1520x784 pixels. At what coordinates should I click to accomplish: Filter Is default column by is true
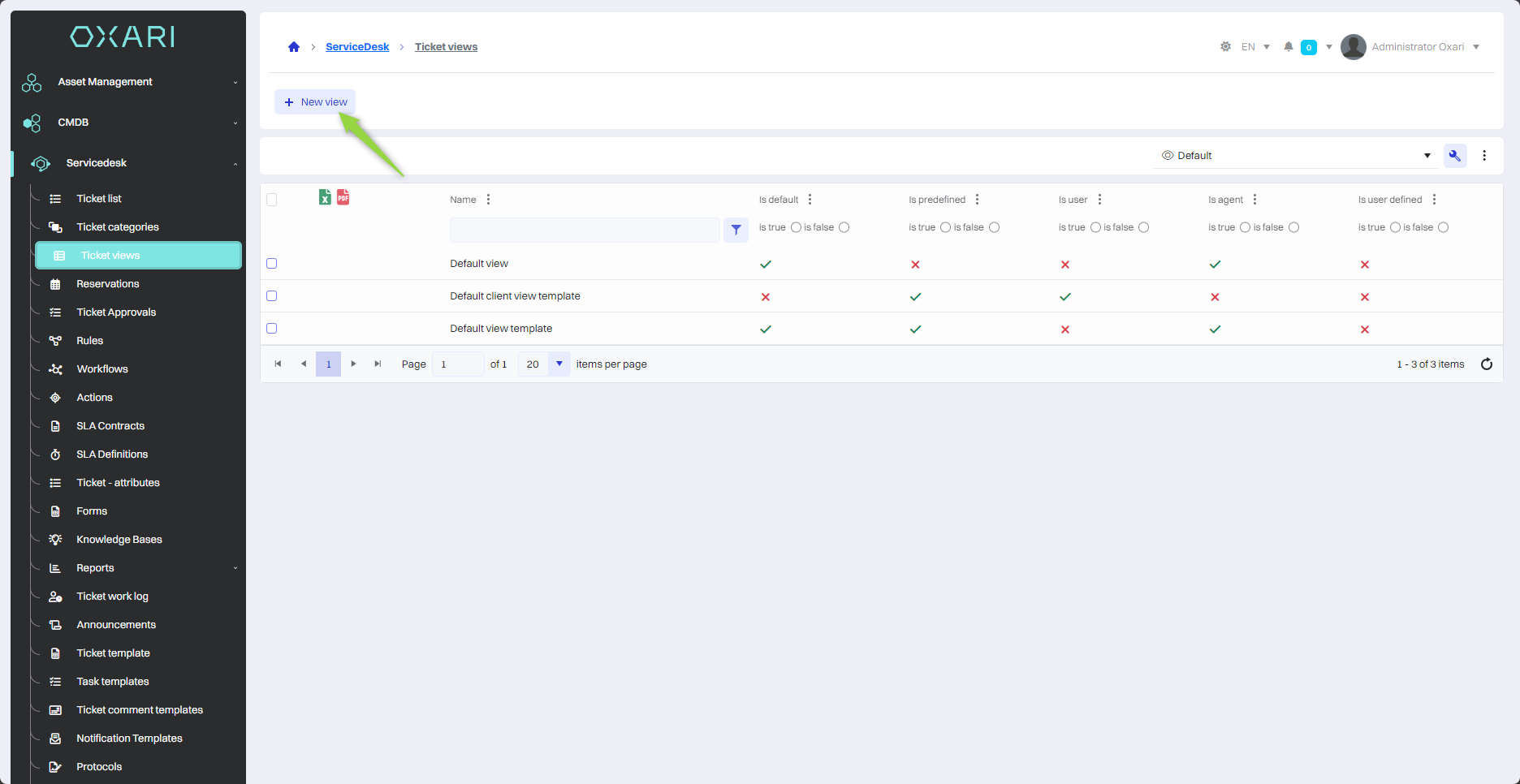click(796, 227)
